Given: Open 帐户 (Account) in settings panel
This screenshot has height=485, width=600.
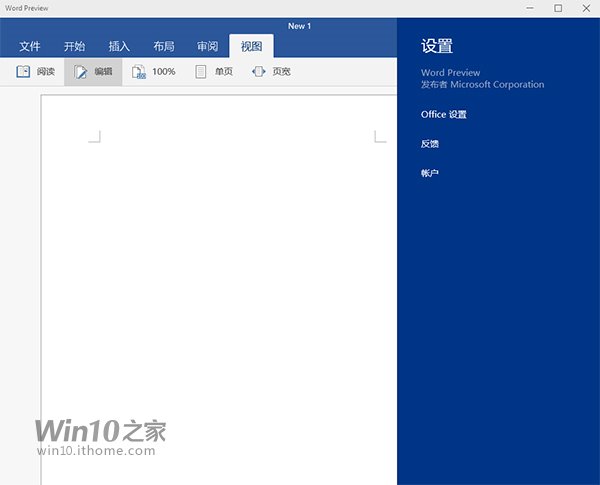Looking at the screenshot, I should (x=430, y=173).
